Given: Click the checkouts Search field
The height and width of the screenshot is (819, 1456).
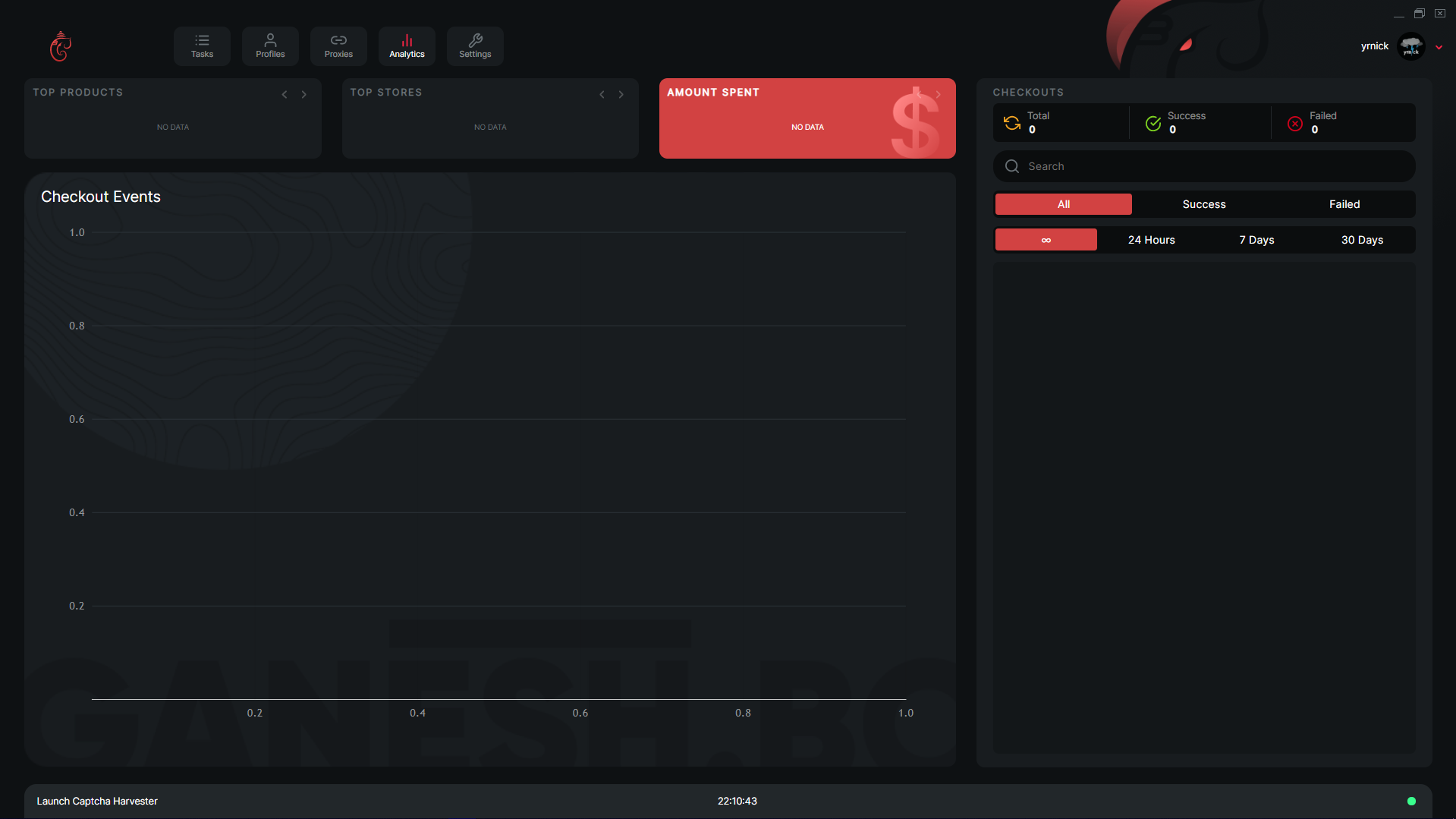Looking at the screenshot, I should point(1214,166).
